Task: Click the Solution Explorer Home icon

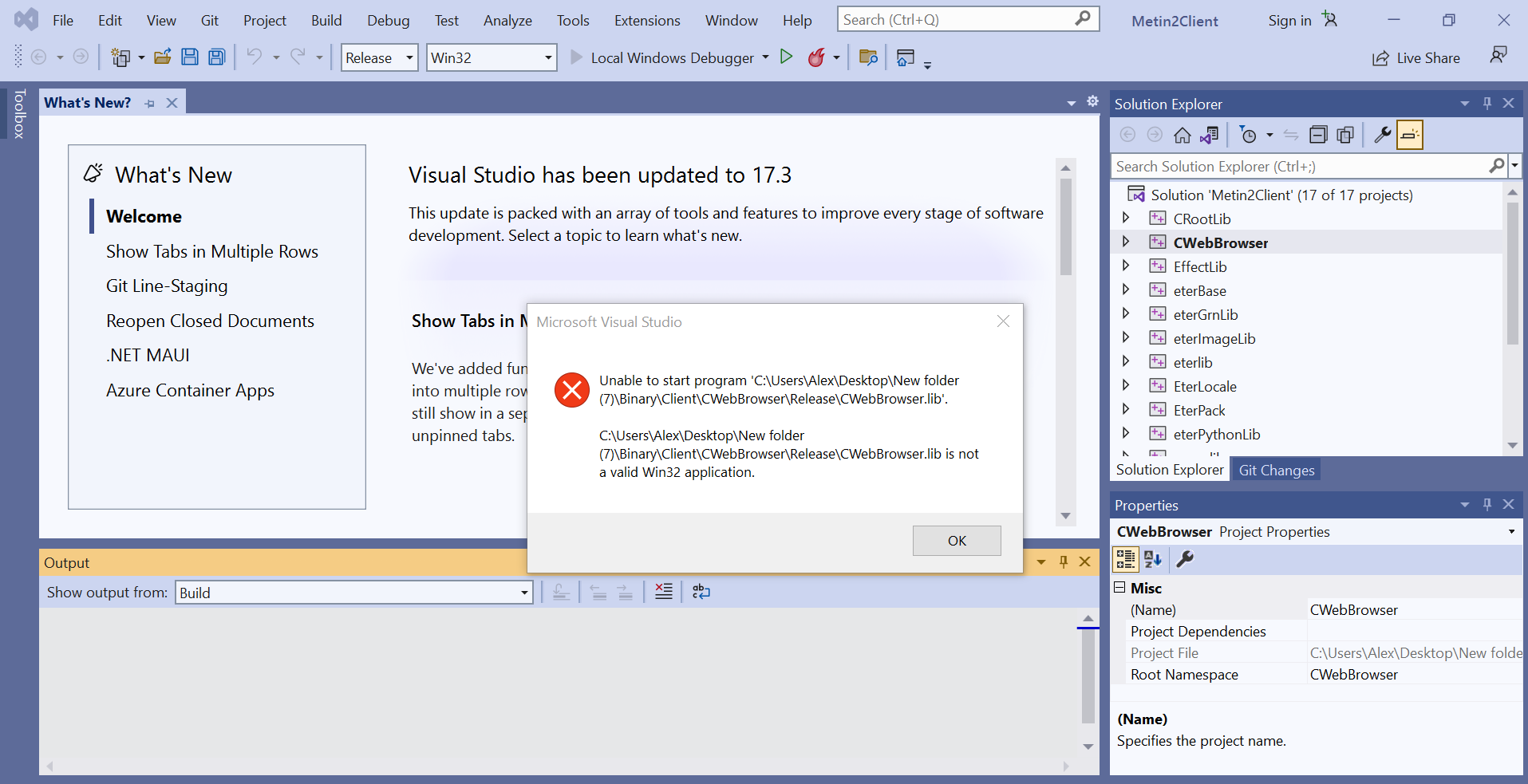Action: 1183,136
